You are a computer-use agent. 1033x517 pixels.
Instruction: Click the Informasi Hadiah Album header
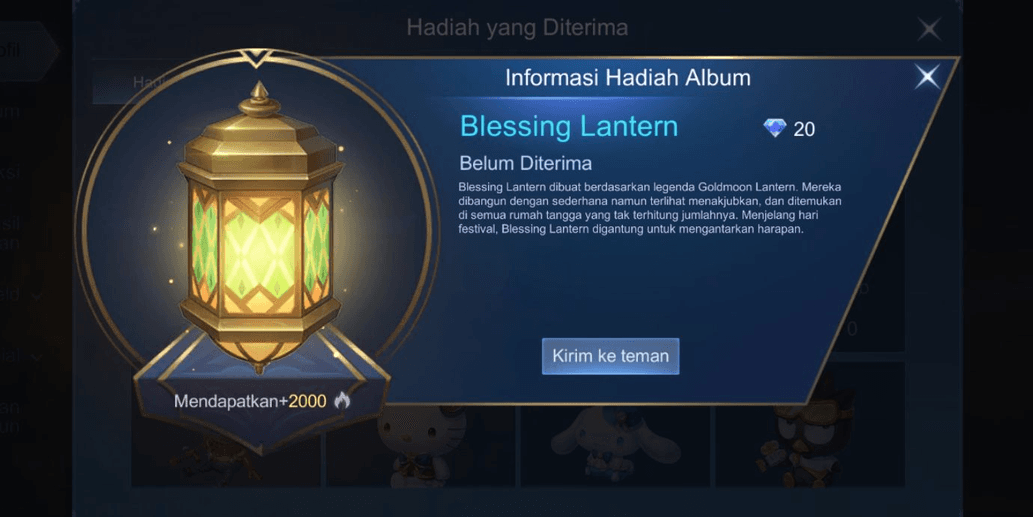627,78
